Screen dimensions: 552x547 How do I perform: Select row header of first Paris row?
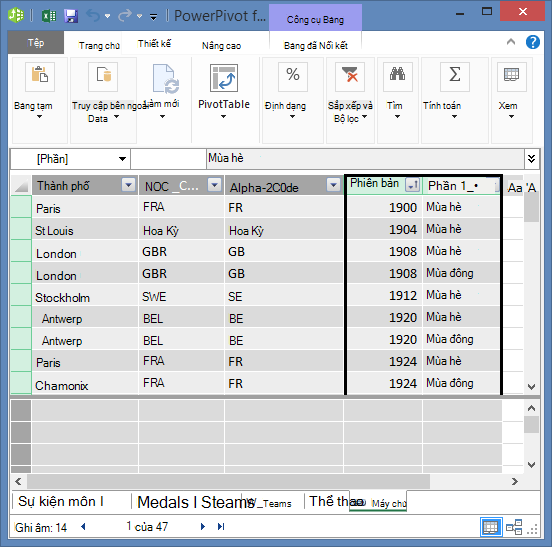21,207
